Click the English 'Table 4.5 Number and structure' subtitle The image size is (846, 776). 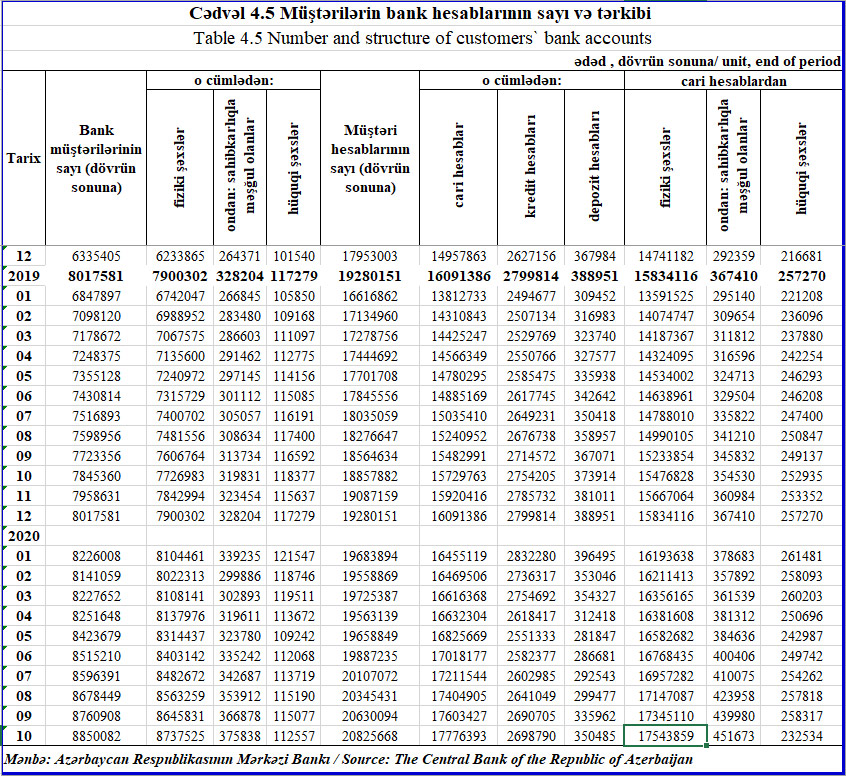tap(423, 39)
